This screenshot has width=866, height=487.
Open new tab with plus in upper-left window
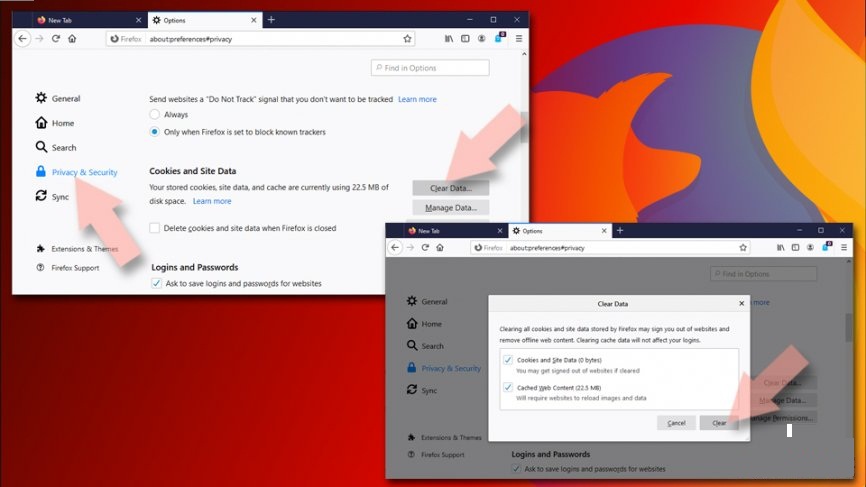(271, 20)
